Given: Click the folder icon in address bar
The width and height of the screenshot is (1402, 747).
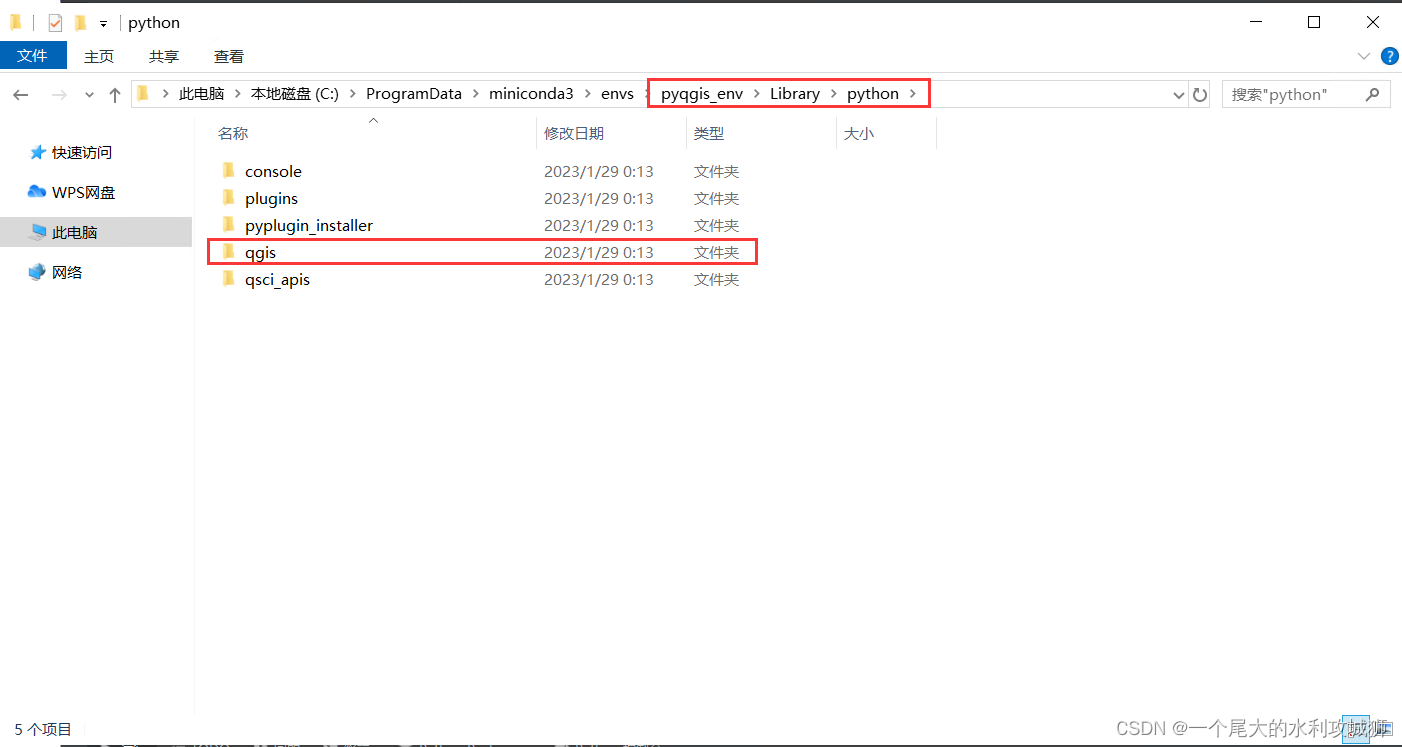Looking at the screenshot, I should 143,94.
